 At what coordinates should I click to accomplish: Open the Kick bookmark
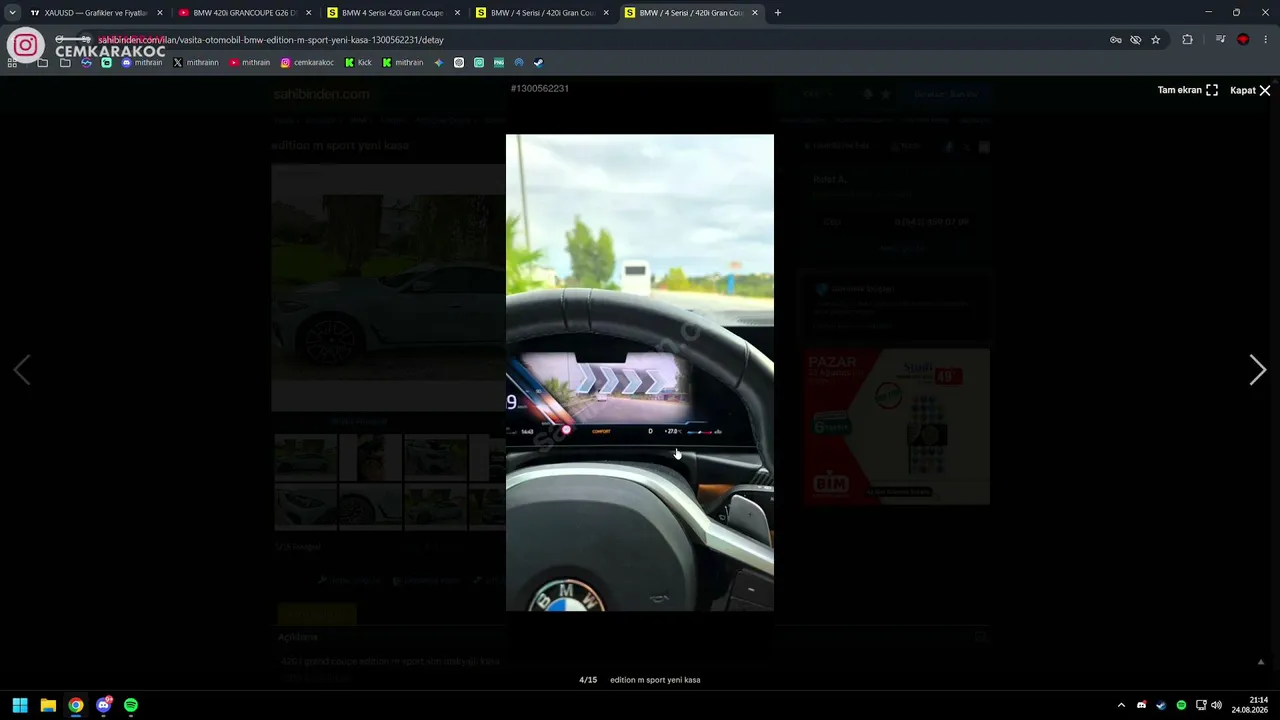[358, 63]
